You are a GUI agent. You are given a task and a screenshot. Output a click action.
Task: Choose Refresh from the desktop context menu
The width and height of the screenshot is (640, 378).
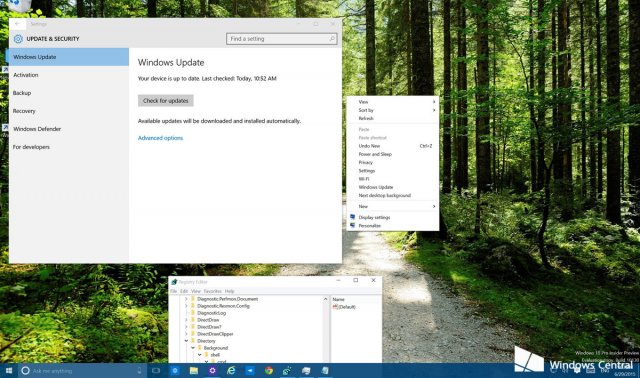(393, 118)
